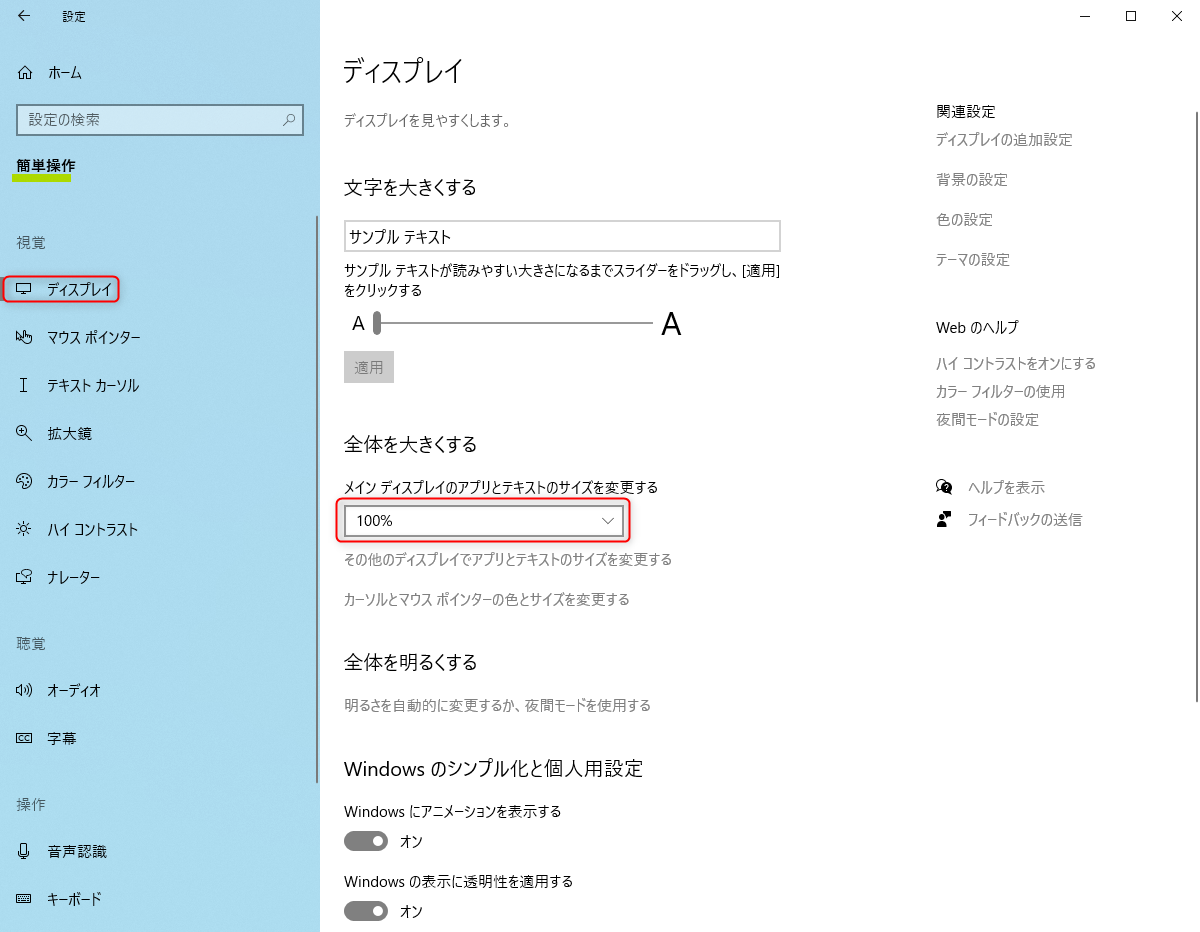Click the Magnifier glass icon
Image resolution: width=1200 pixels, height=932 pixels.
(24, 433)
